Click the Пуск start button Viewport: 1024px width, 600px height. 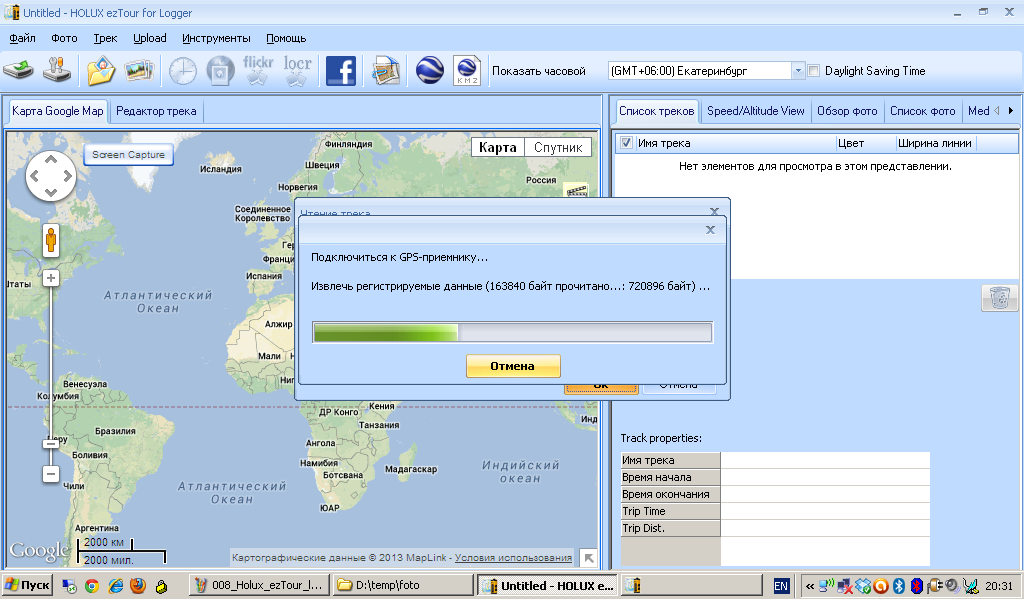click(x=27, y=585)
